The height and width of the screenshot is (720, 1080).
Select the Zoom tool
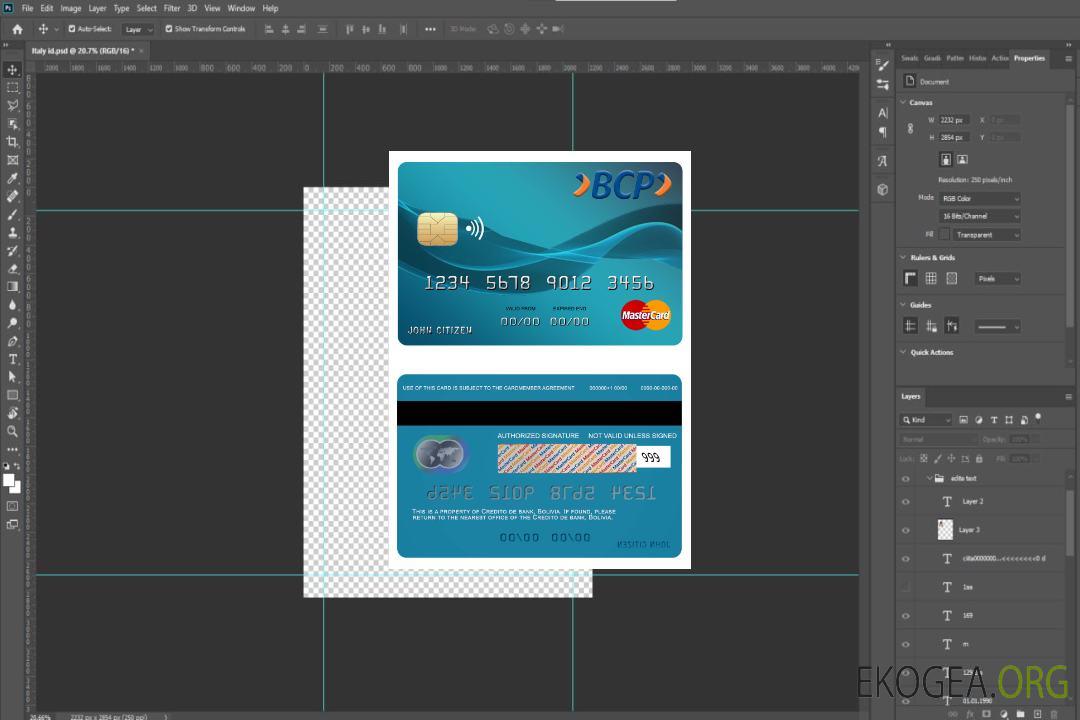click(x=12, y=431)
